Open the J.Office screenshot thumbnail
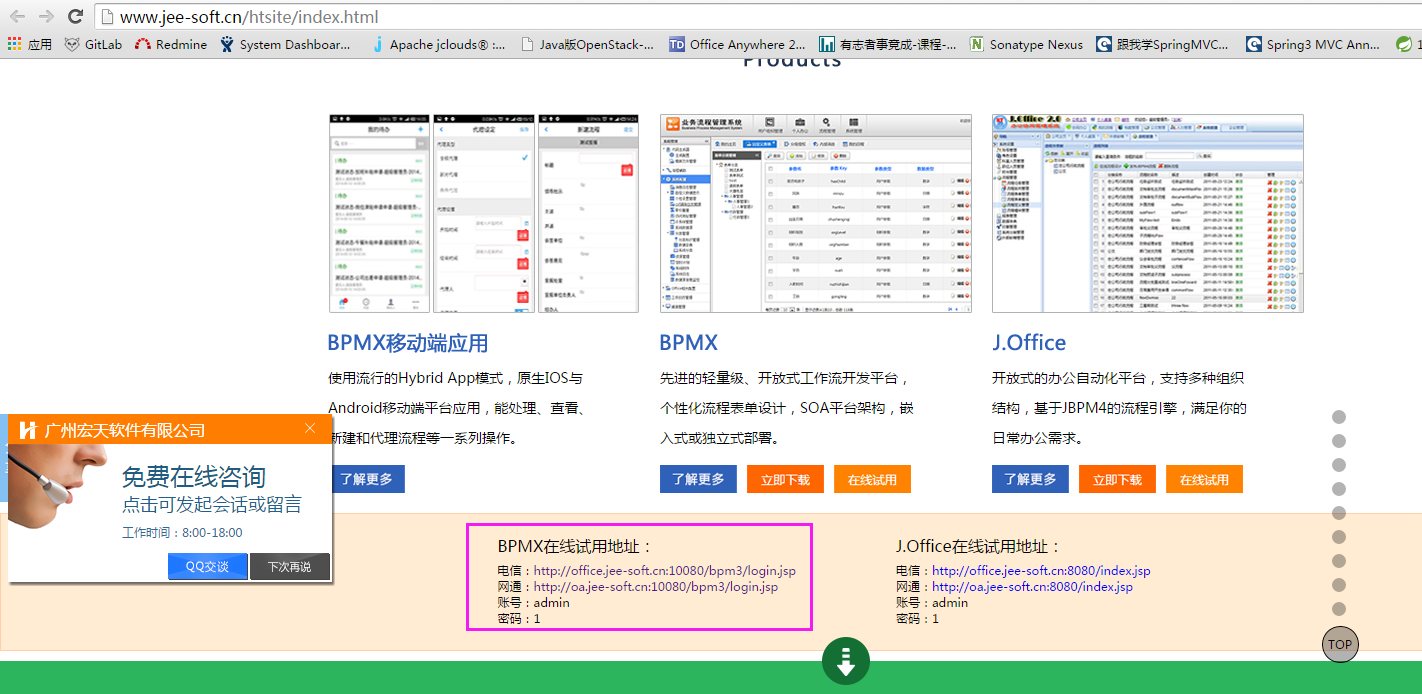Image resolution: width=1422 pixels, height=694 pixels. (x=1148, y=213)
